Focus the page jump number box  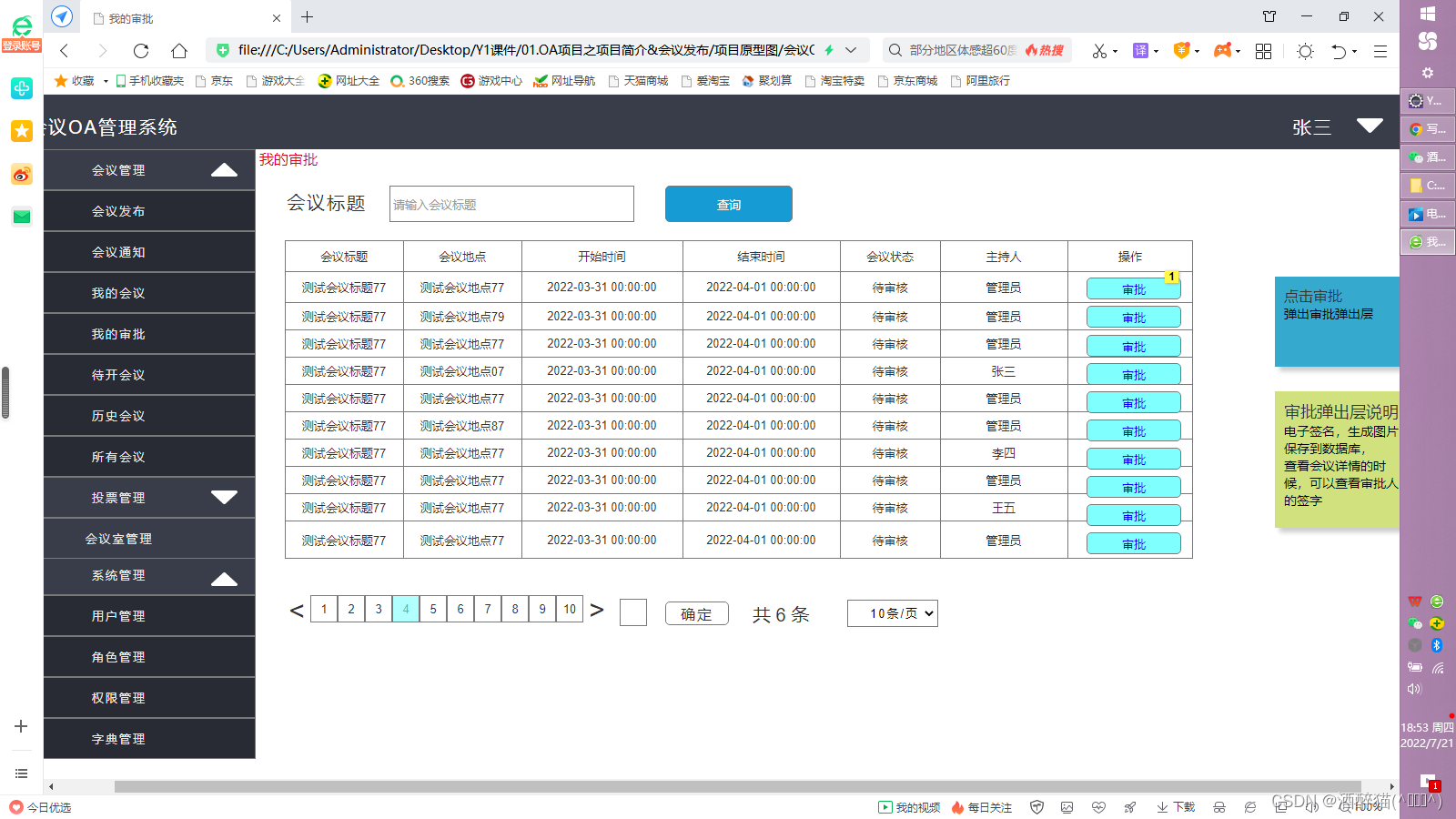click(x=633, y=612)
